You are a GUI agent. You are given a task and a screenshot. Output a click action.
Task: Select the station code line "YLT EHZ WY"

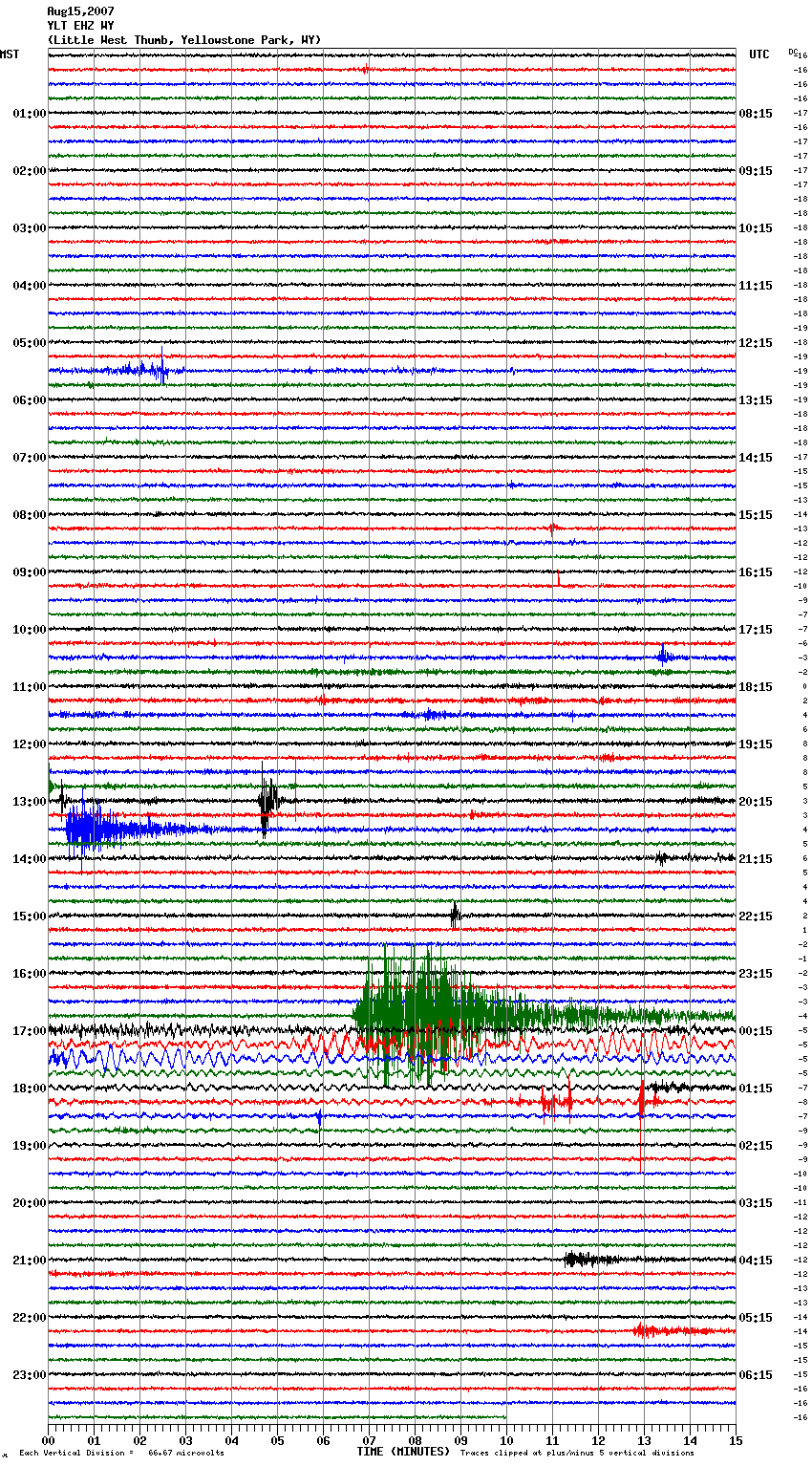pyautogui.click(x=80, y=26)
